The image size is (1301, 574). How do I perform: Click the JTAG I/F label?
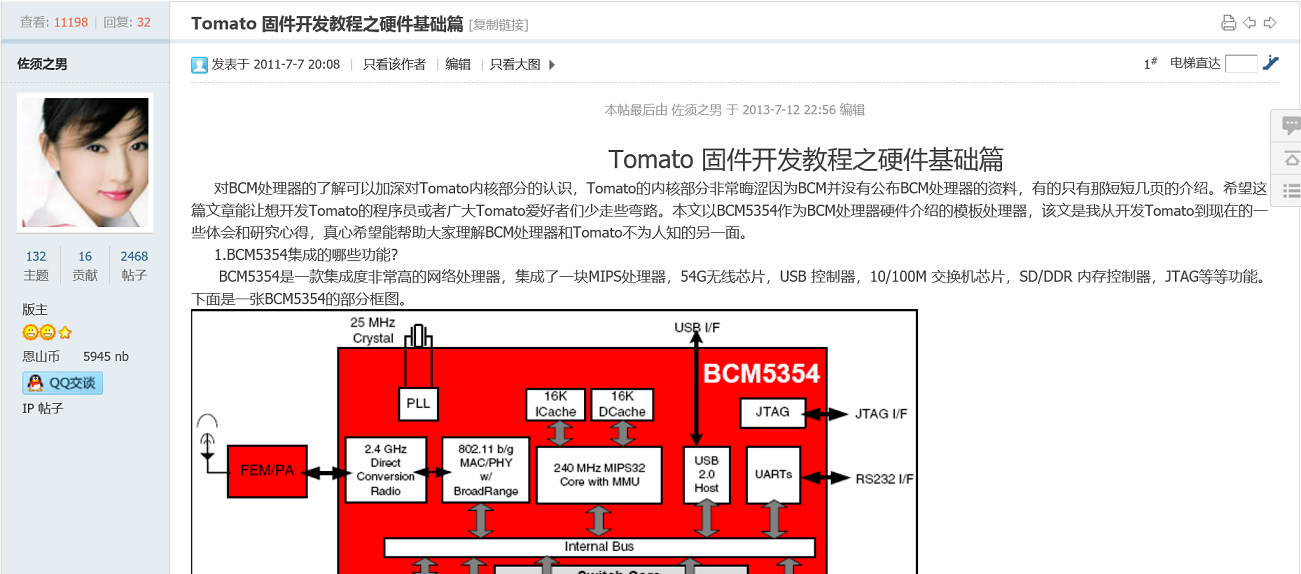tap(881, 414)
